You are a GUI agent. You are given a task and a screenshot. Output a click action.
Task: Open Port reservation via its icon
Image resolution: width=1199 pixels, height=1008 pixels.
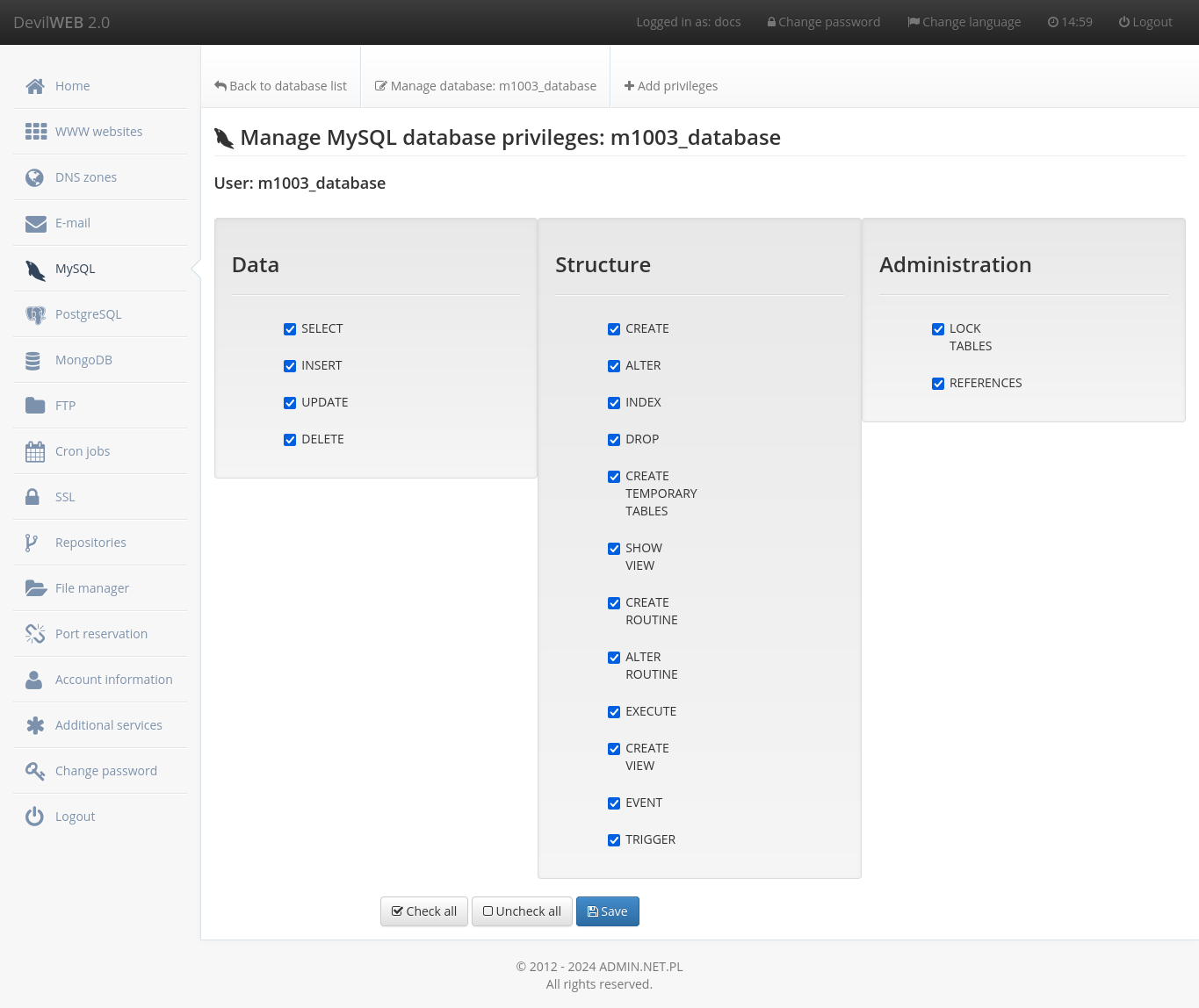35,633
